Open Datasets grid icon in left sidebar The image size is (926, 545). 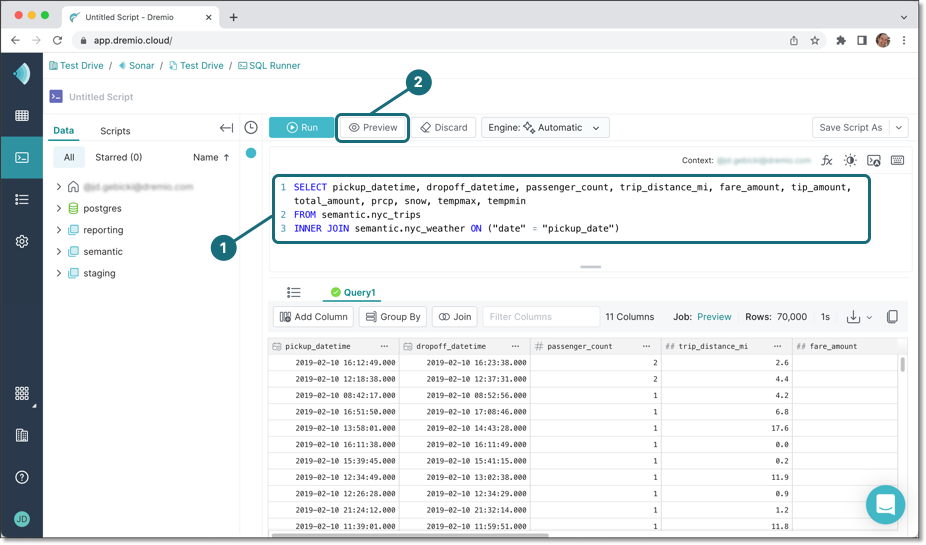21,116
